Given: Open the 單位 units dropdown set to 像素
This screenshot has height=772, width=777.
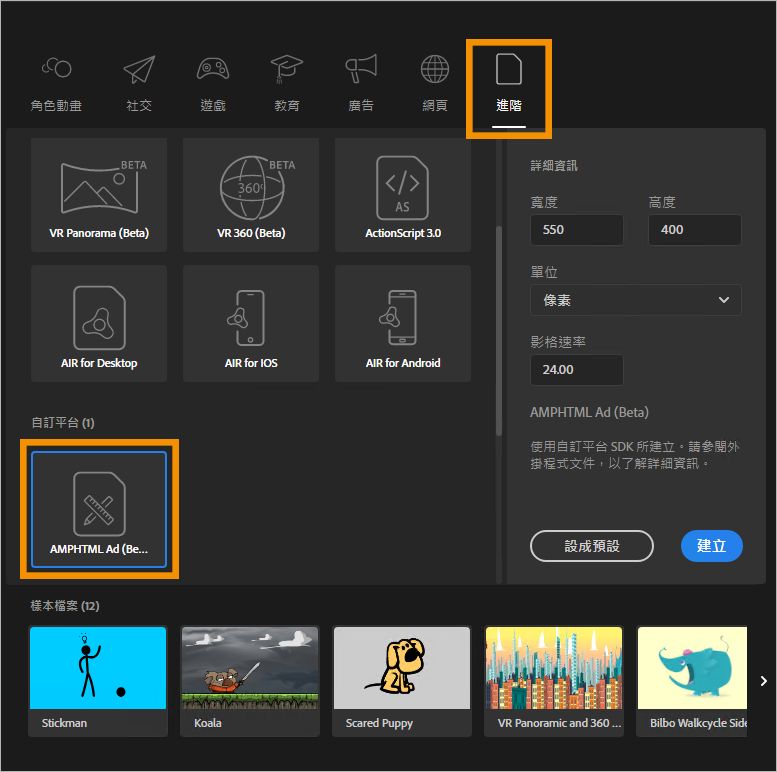Looking at the screenshot, I should pyautogui.click(x=636, y=300).
